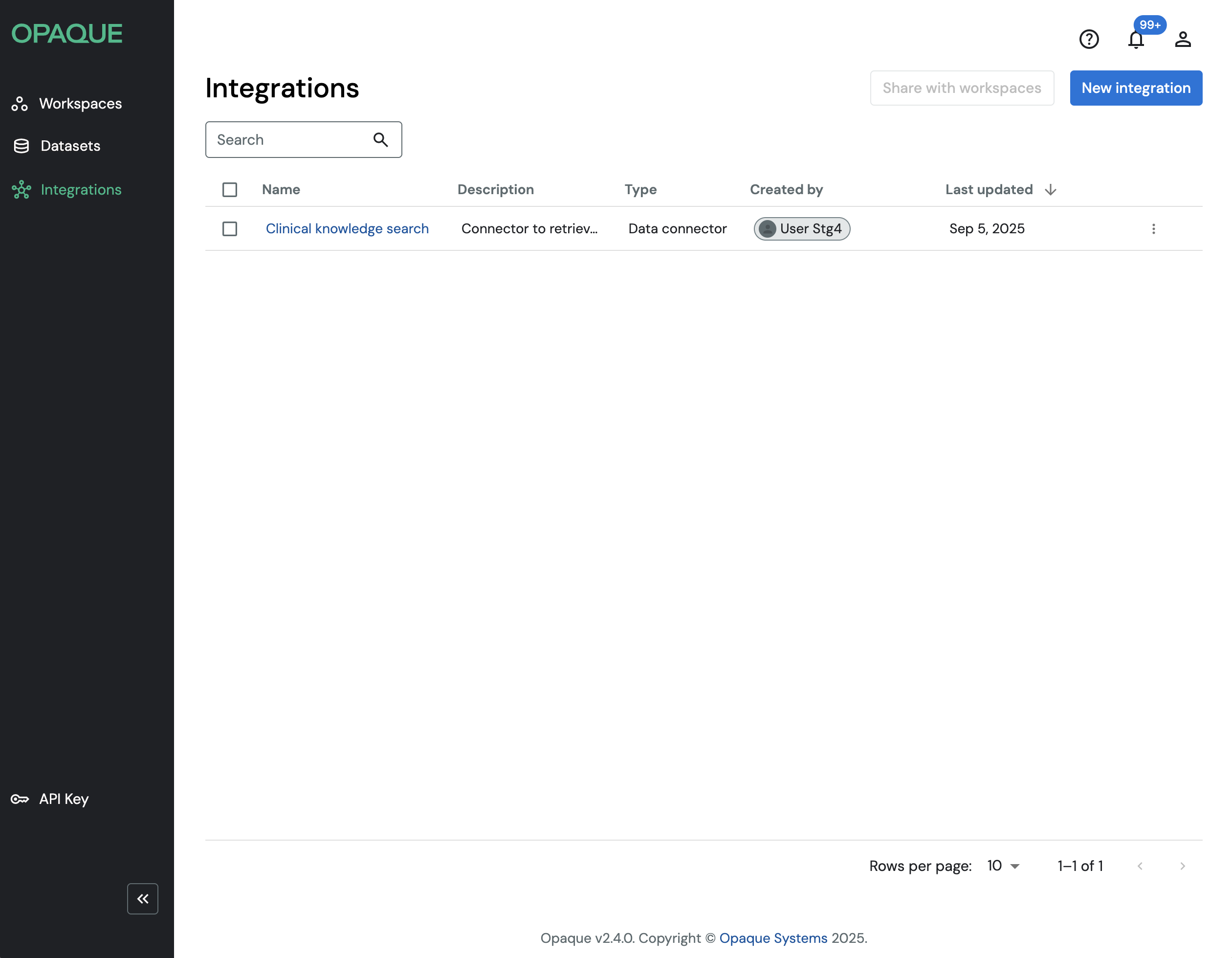Open Clinical knowledge search link
Image resolution: width=1232 pixels, height=958 pixels.
tap(347, 228)
